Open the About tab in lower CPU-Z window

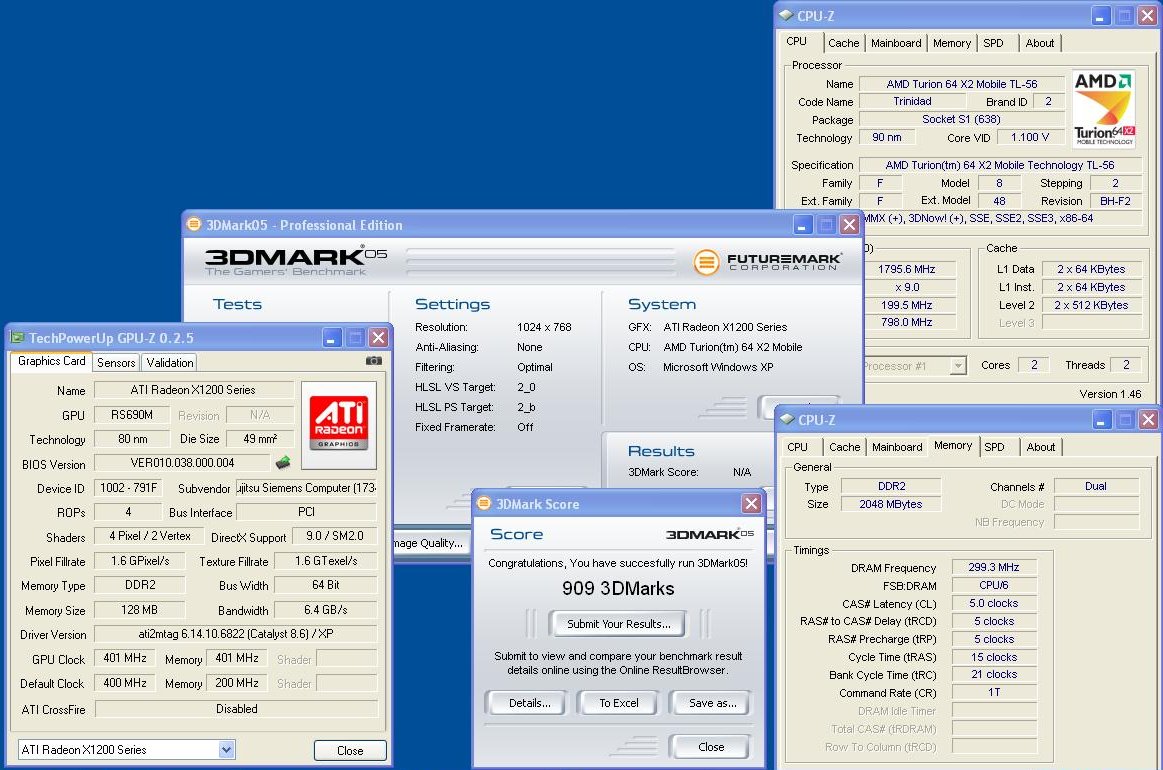pyautogui.click(x=1041, y=447)
